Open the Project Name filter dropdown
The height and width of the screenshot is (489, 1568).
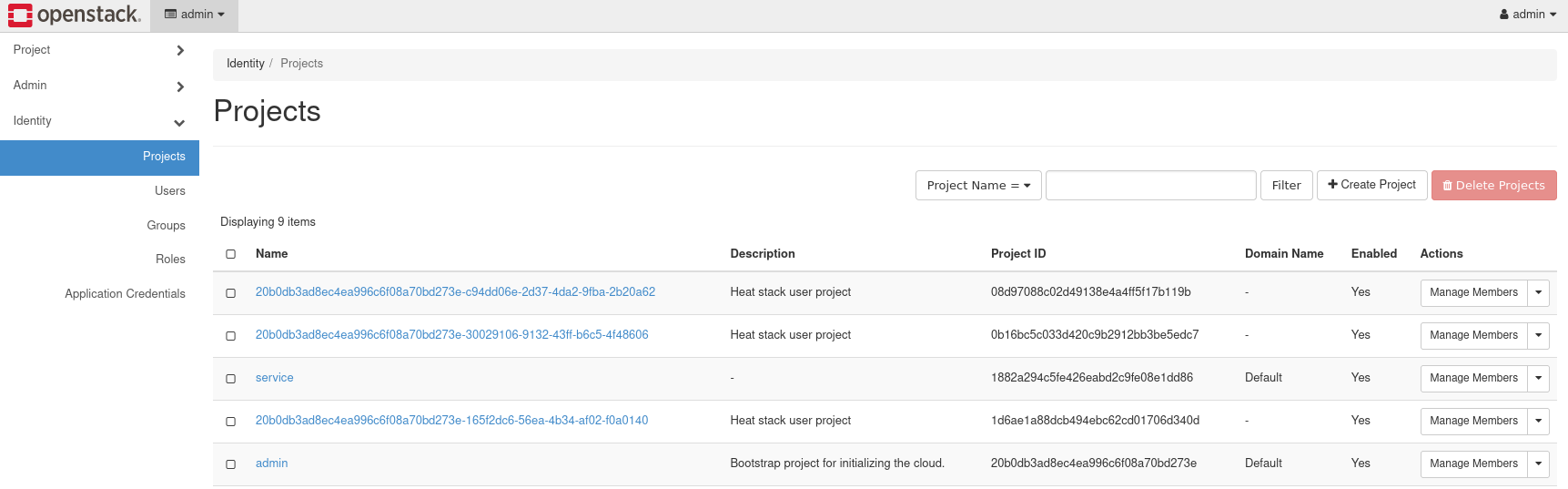977,185
